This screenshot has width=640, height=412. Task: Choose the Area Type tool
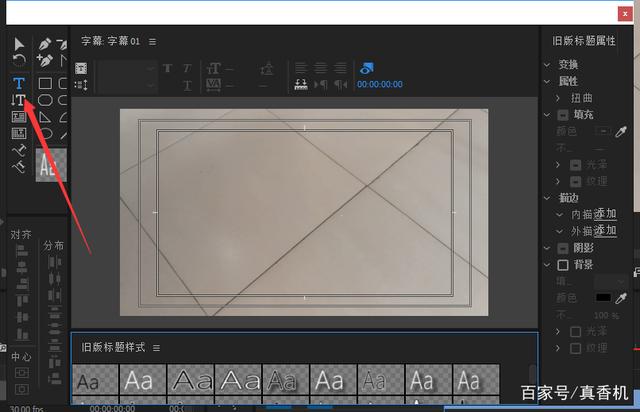18,117
